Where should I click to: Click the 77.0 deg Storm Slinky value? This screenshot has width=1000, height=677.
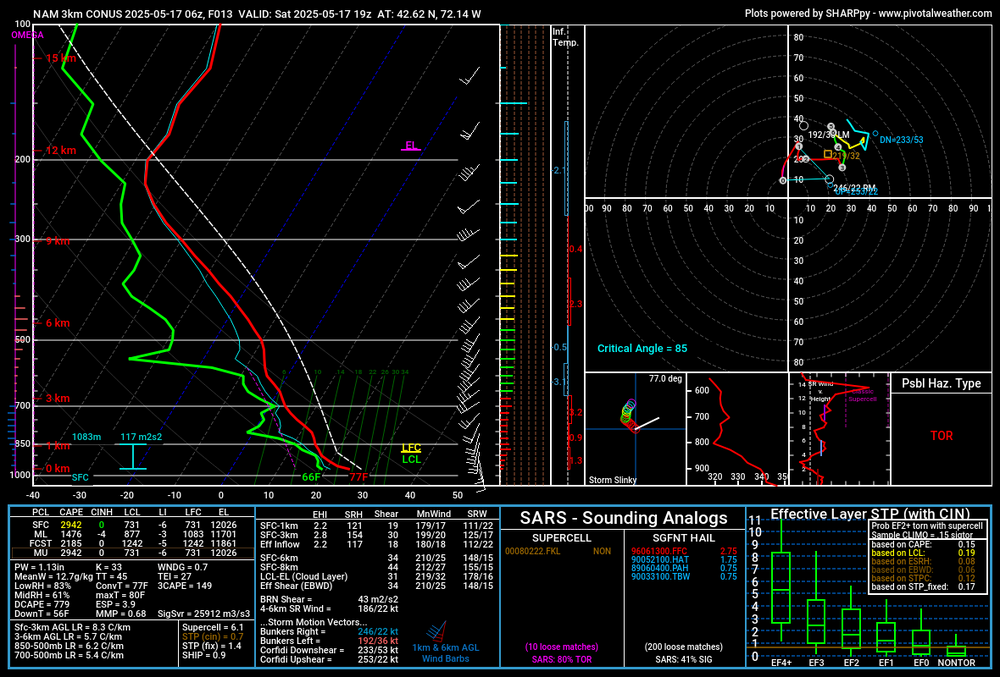[x=665, y=379]
